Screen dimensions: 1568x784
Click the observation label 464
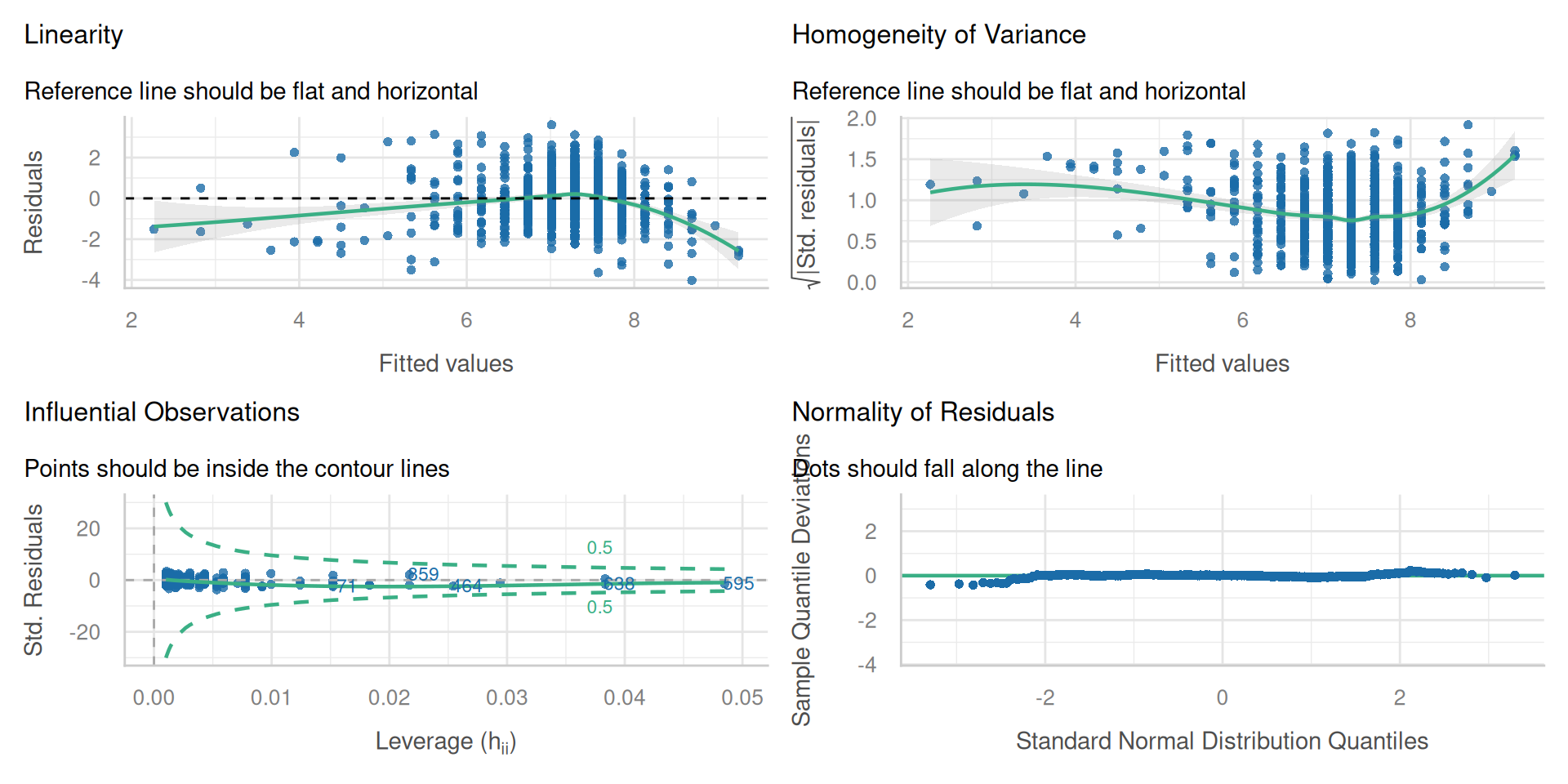466,586
